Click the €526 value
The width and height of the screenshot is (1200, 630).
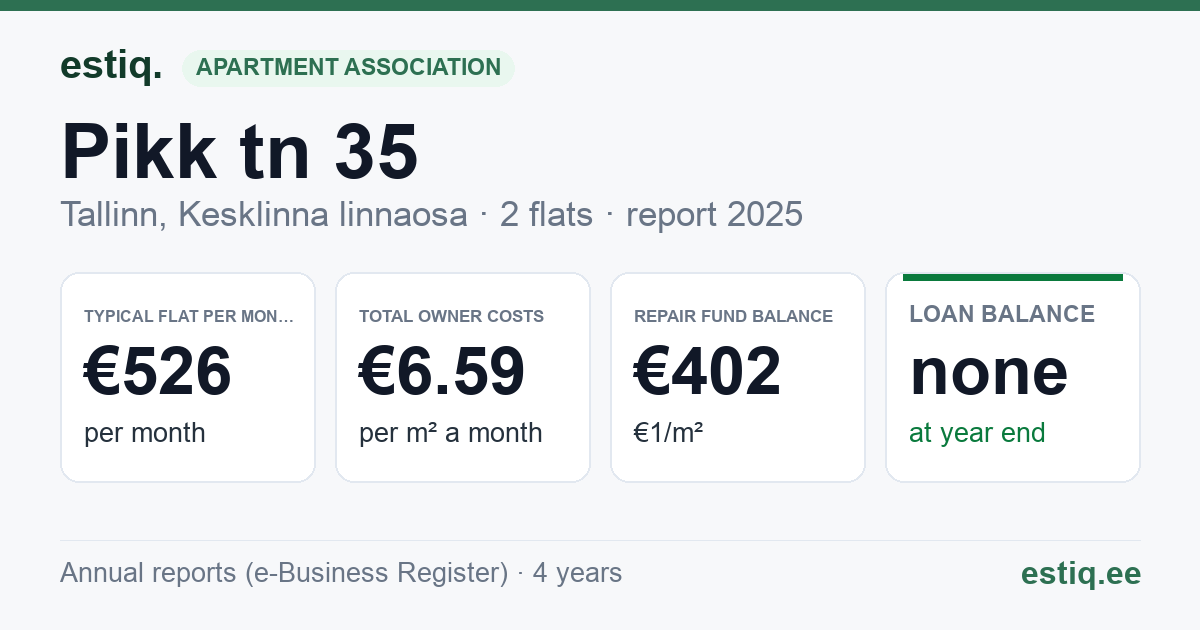[158, 372]
